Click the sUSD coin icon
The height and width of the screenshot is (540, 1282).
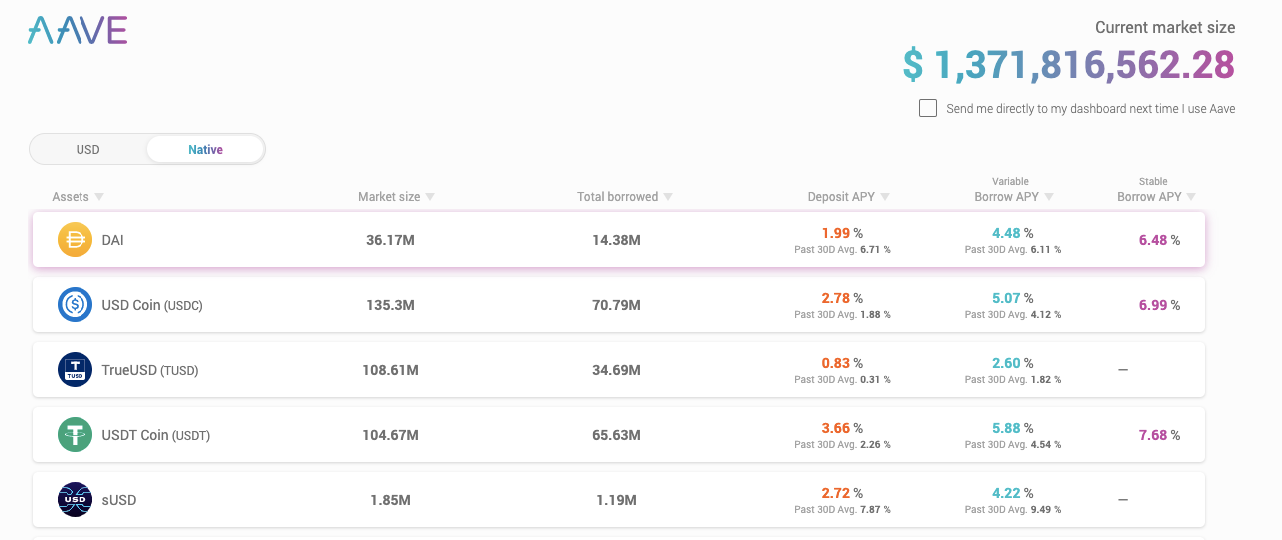pyautogui.click(x=75, y=499)
